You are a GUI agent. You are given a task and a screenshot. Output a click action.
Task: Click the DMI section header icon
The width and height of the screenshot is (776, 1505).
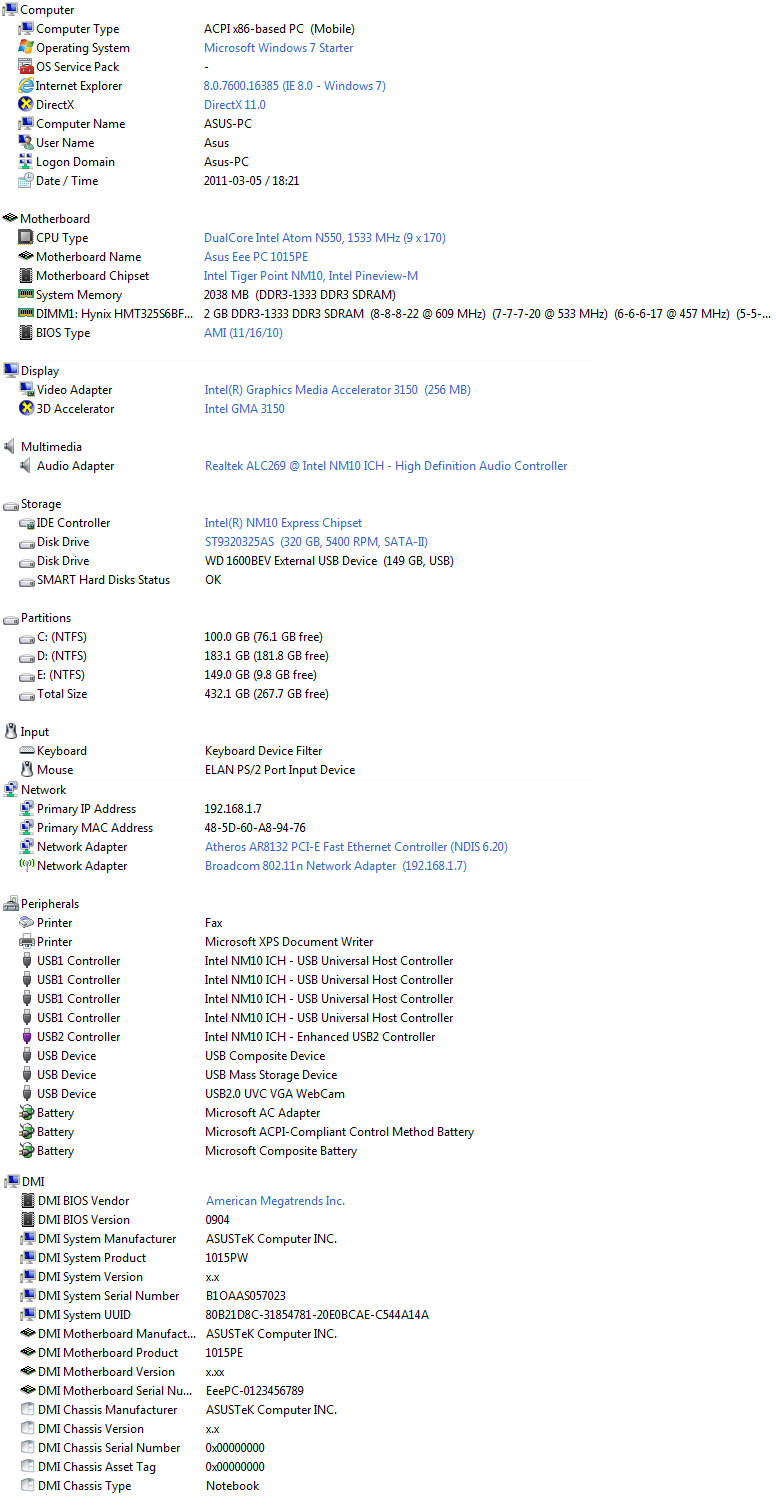click(x=10, y=1181)
